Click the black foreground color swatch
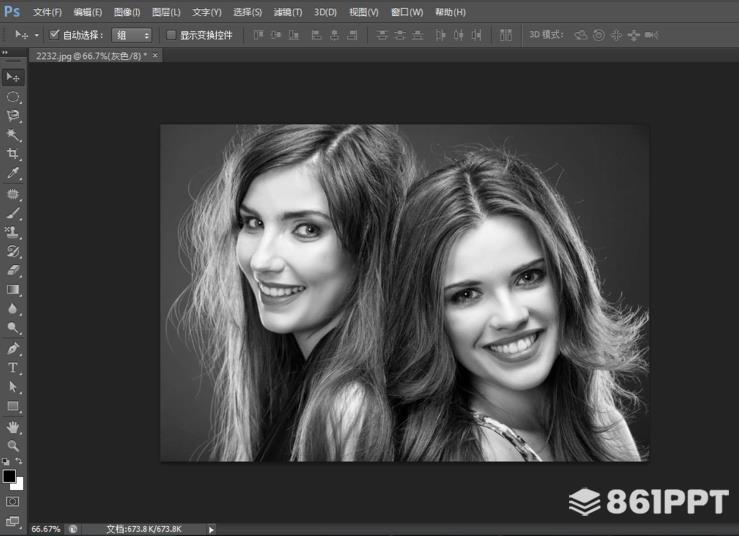The height and width of the screenshot is (536, 739). click(x=9, y=476)
